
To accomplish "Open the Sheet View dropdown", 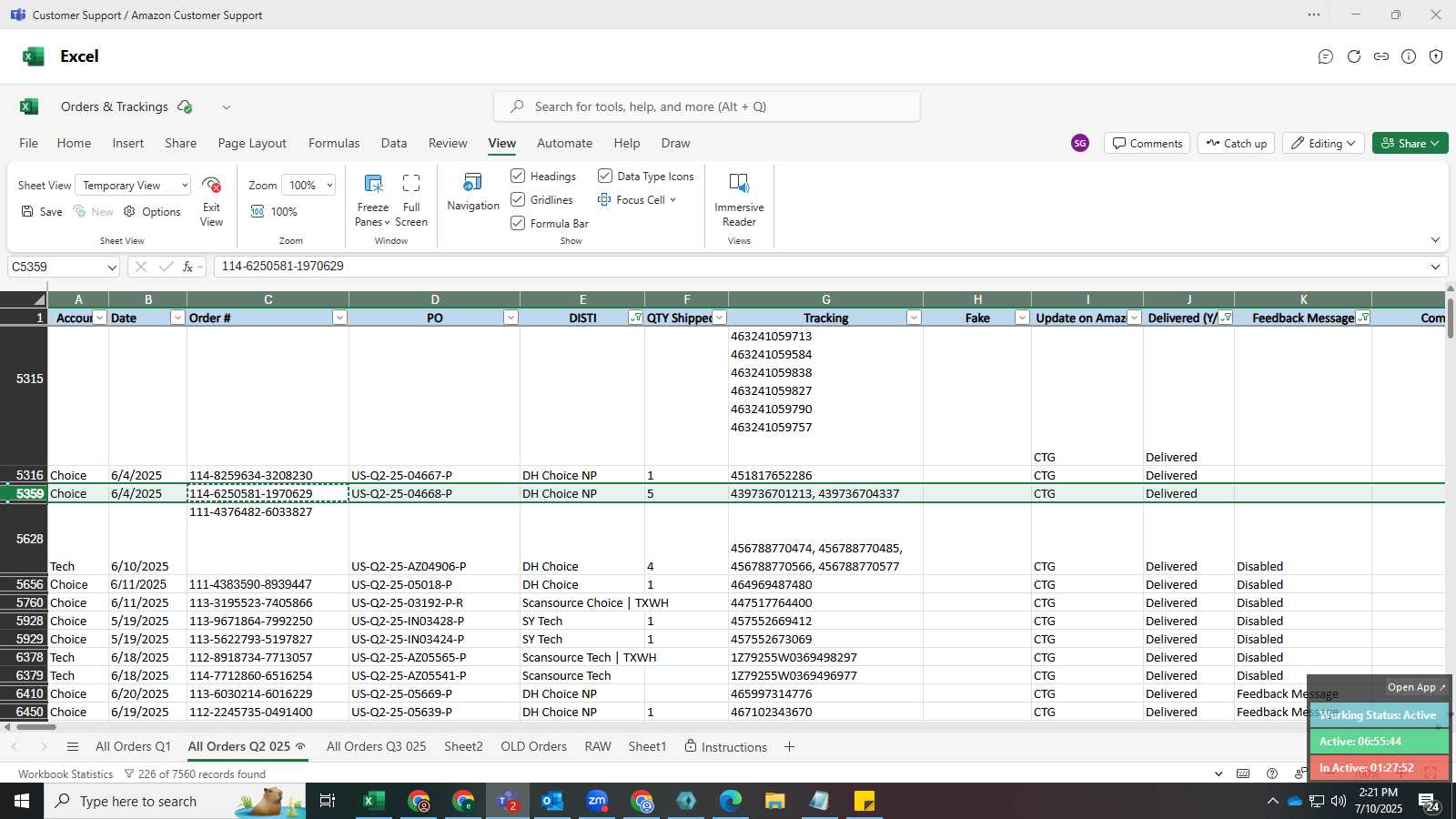I will coord(133,185).
